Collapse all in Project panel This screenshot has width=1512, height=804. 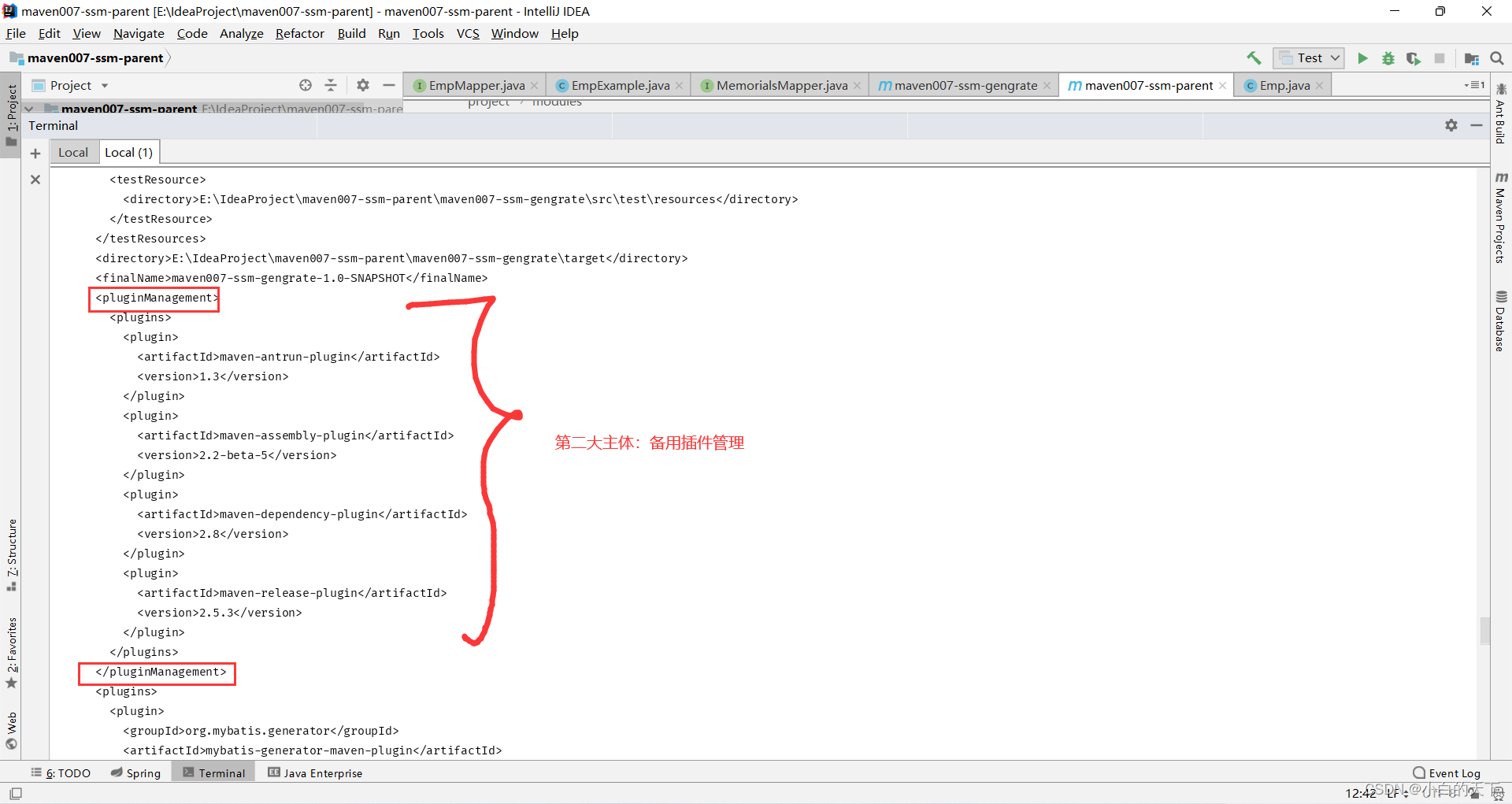(x=331, y=85)
